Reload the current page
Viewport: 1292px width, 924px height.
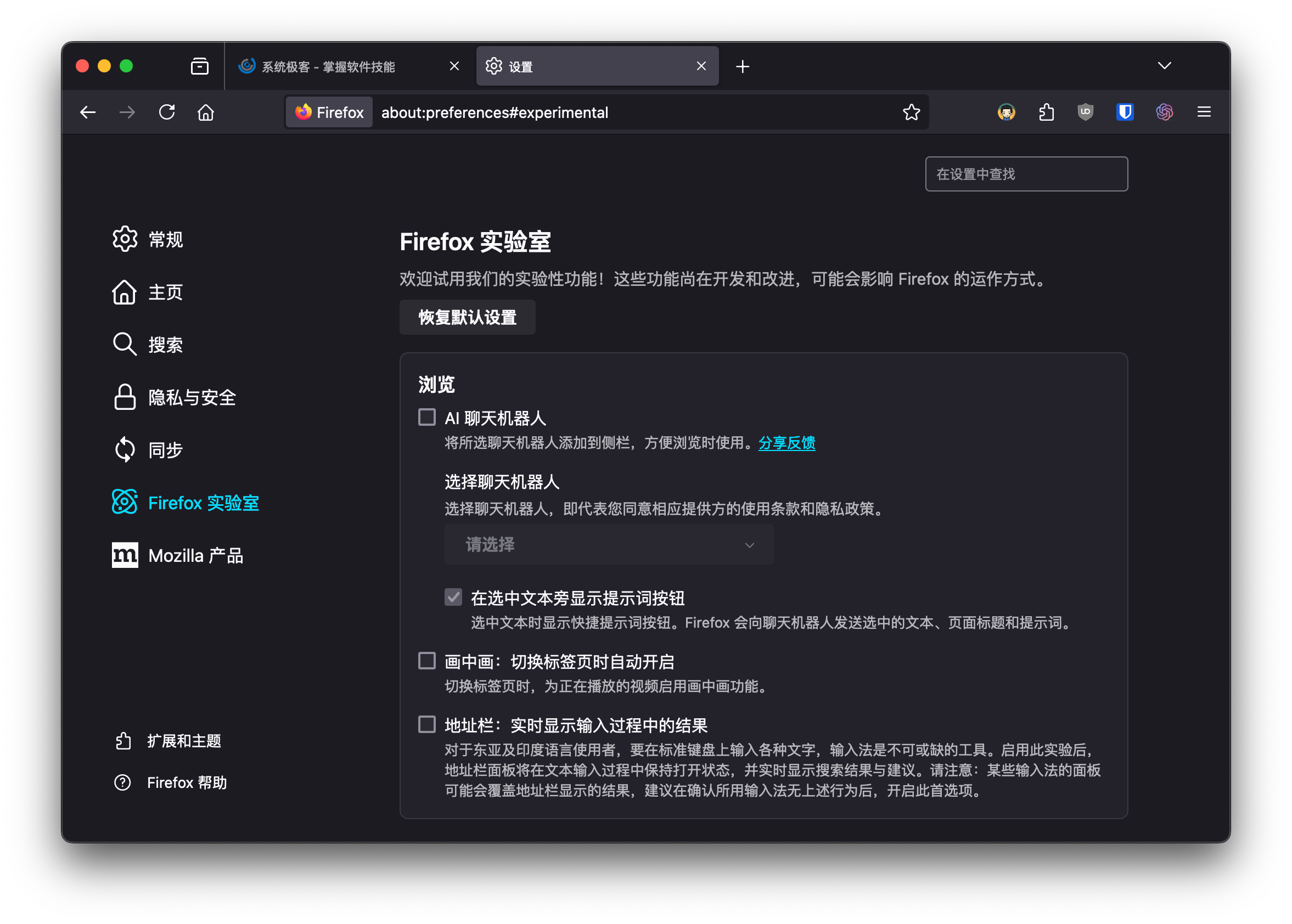click(x=167, y=112)
